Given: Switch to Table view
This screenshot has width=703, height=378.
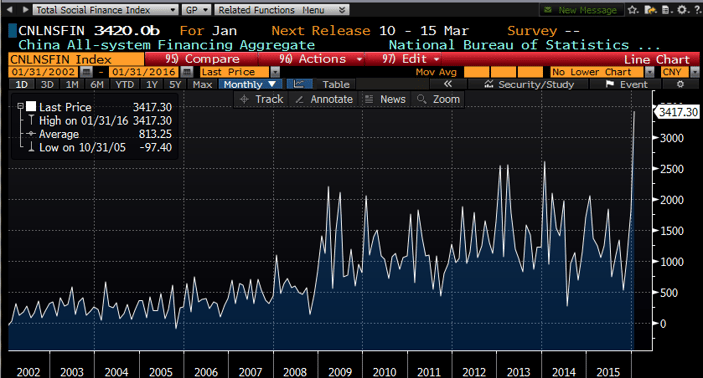Looking at the screenshot, I should click(336, 84).
